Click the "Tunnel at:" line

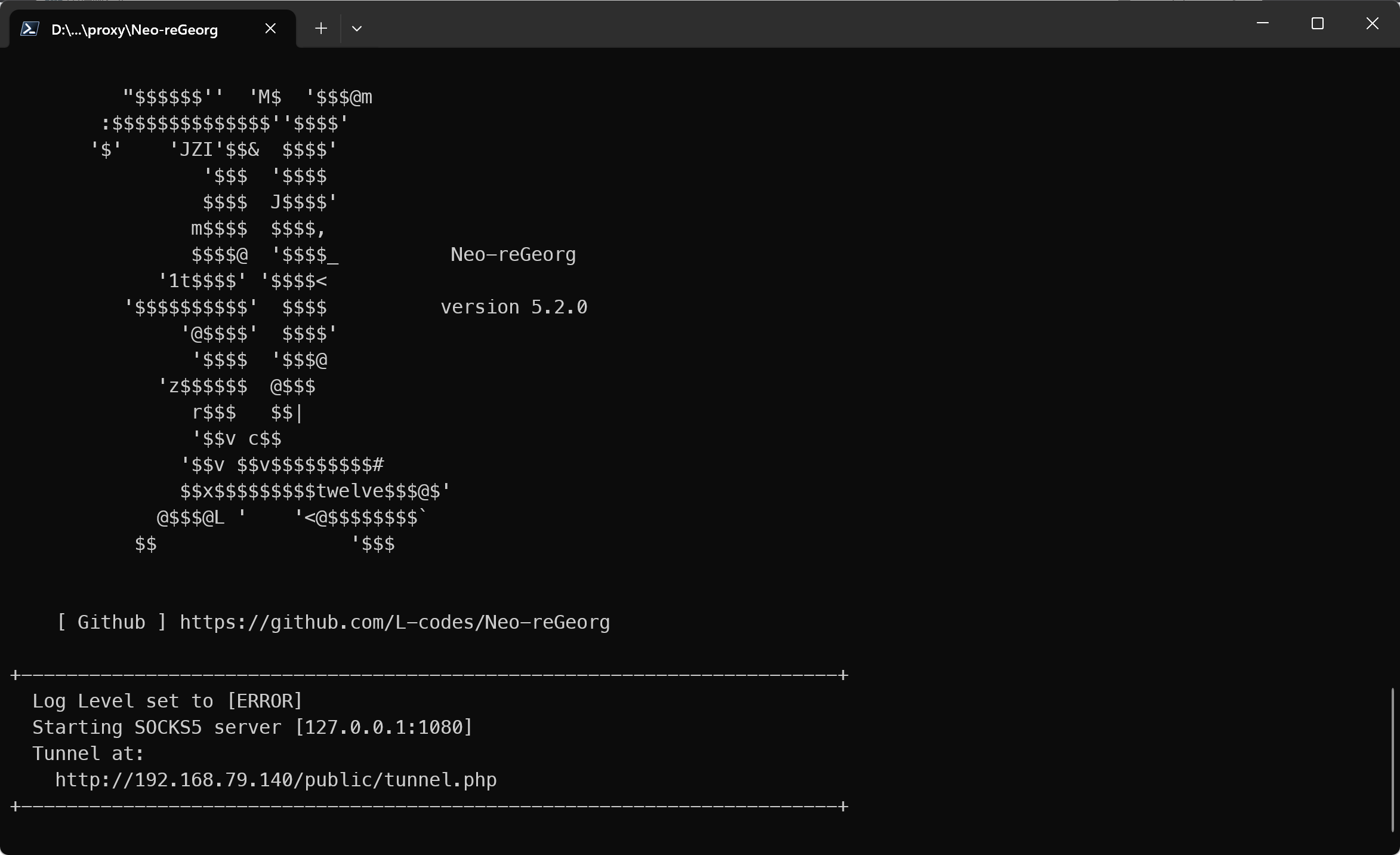click(x=88, y=754)
